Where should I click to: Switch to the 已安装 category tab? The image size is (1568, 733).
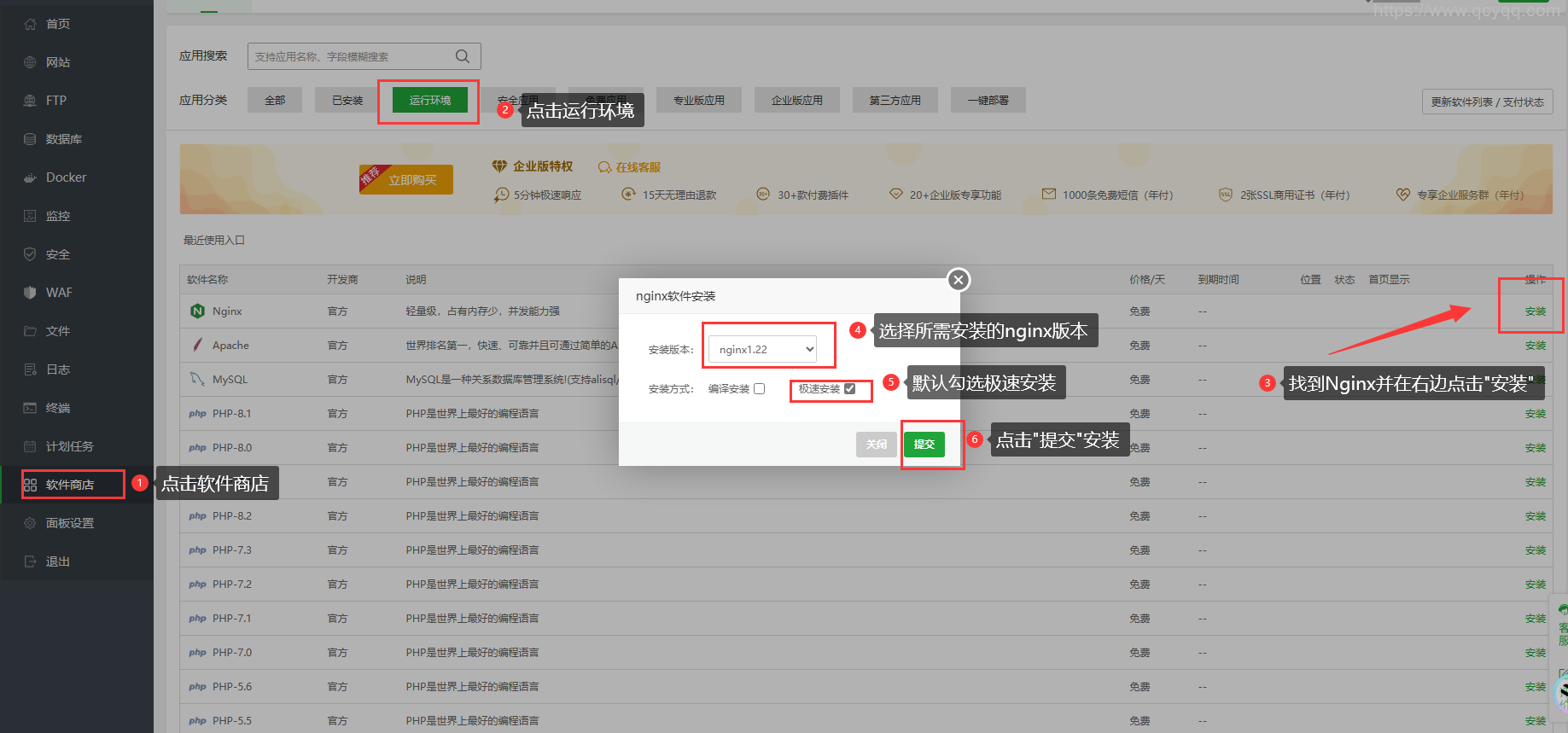click(x=347, y=100)
